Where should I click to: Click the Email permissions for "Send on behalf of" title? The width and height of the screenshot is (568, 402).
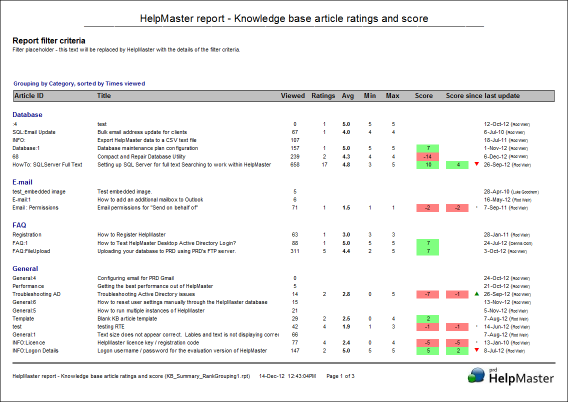coord(147,208)
